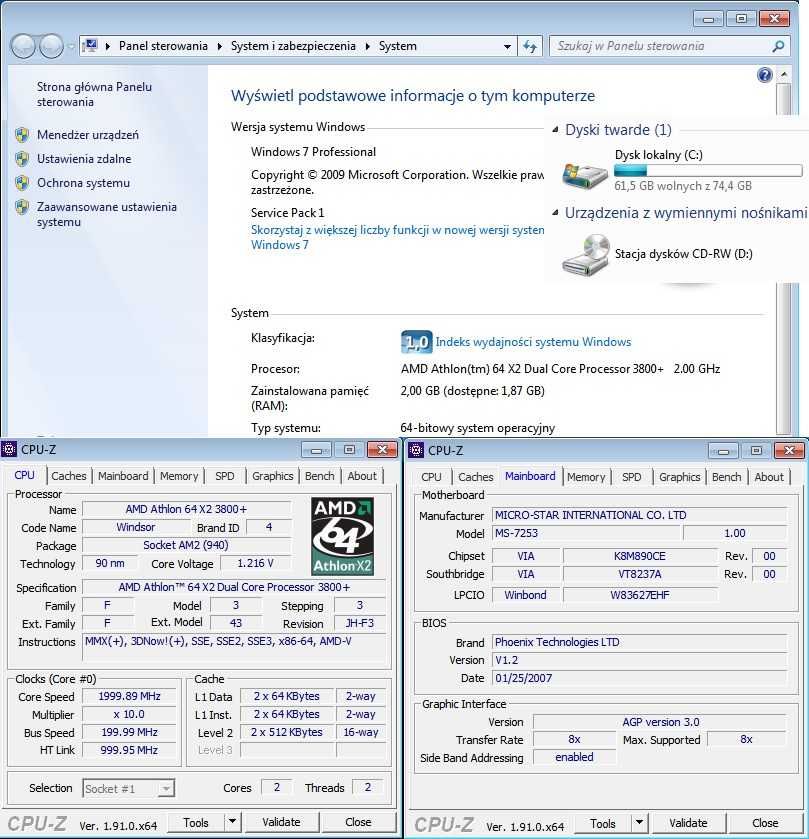Open About tab in right CPU-Z window
The height and width of the screenshot is (839, 809).
769,477
